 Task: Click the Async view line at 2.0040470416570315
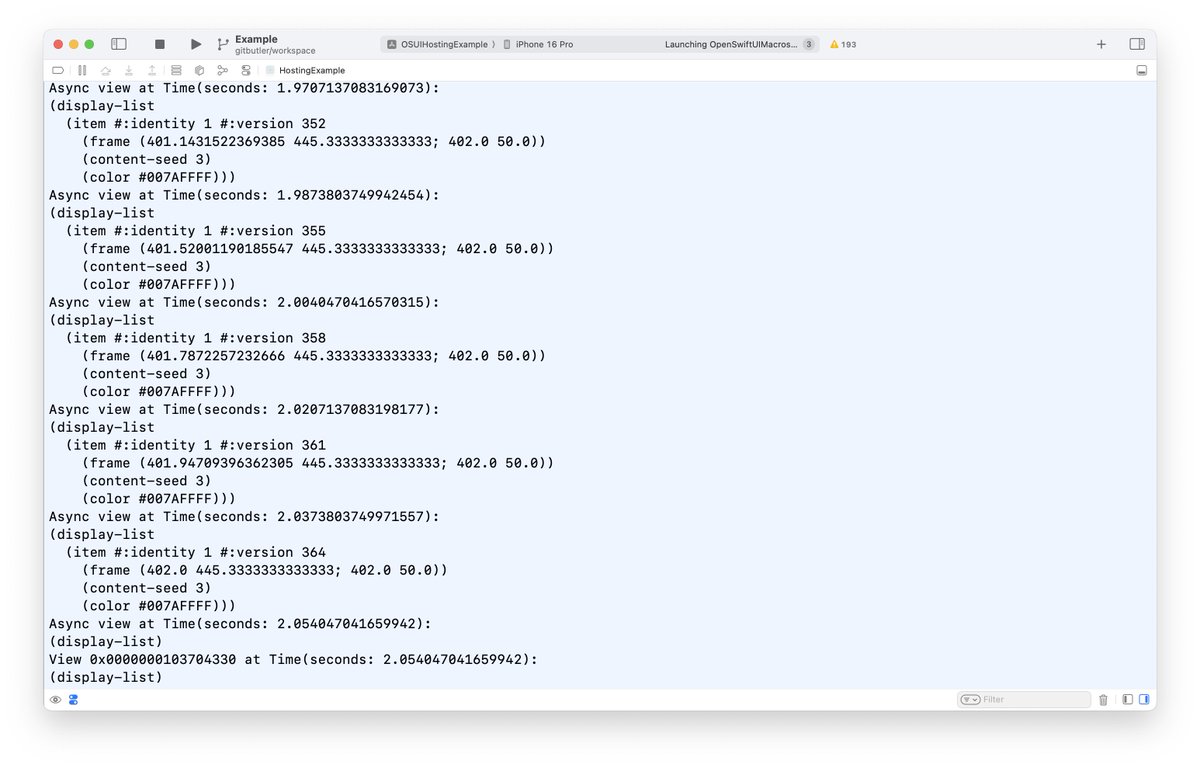coord(244,302)
